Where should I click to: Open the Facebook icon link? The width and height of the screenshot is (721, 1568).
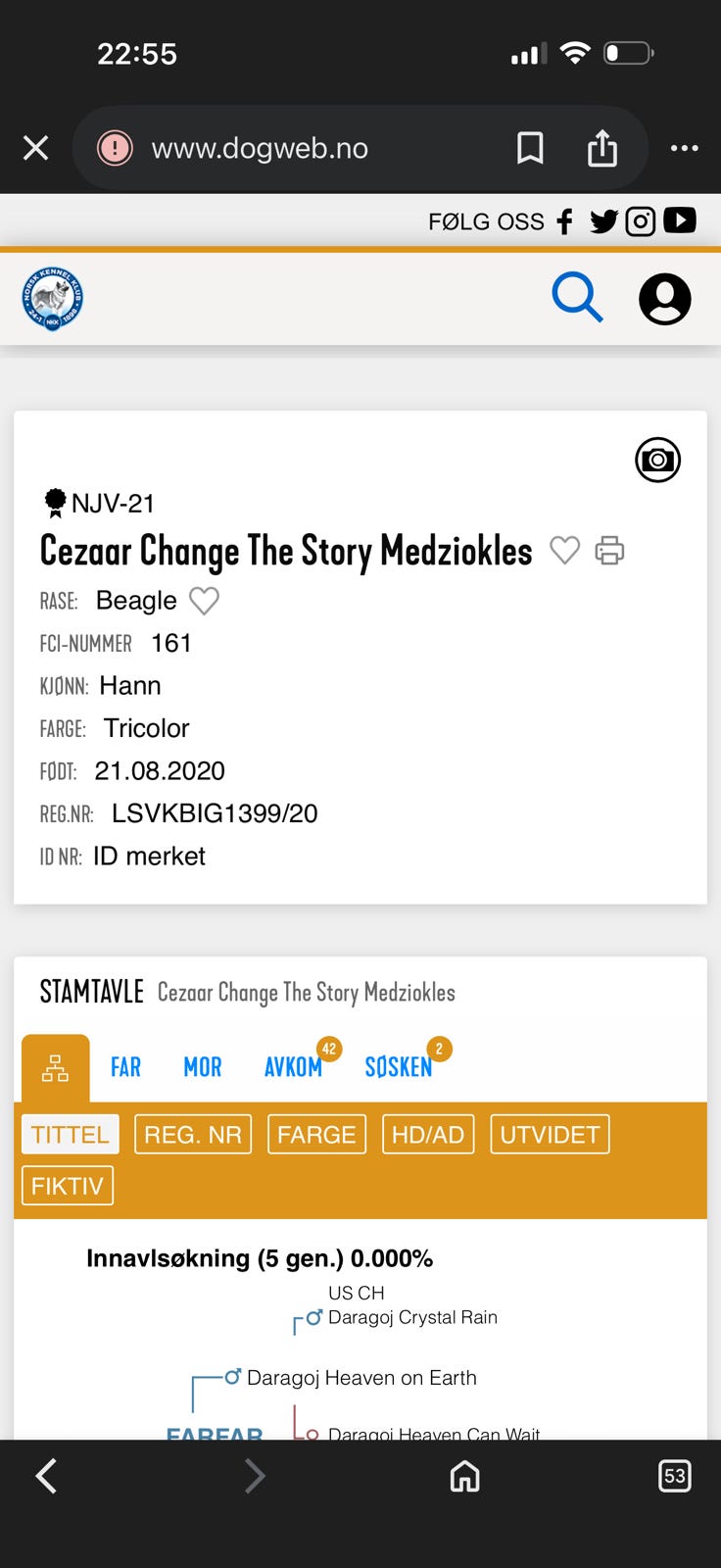pos(564,221)
